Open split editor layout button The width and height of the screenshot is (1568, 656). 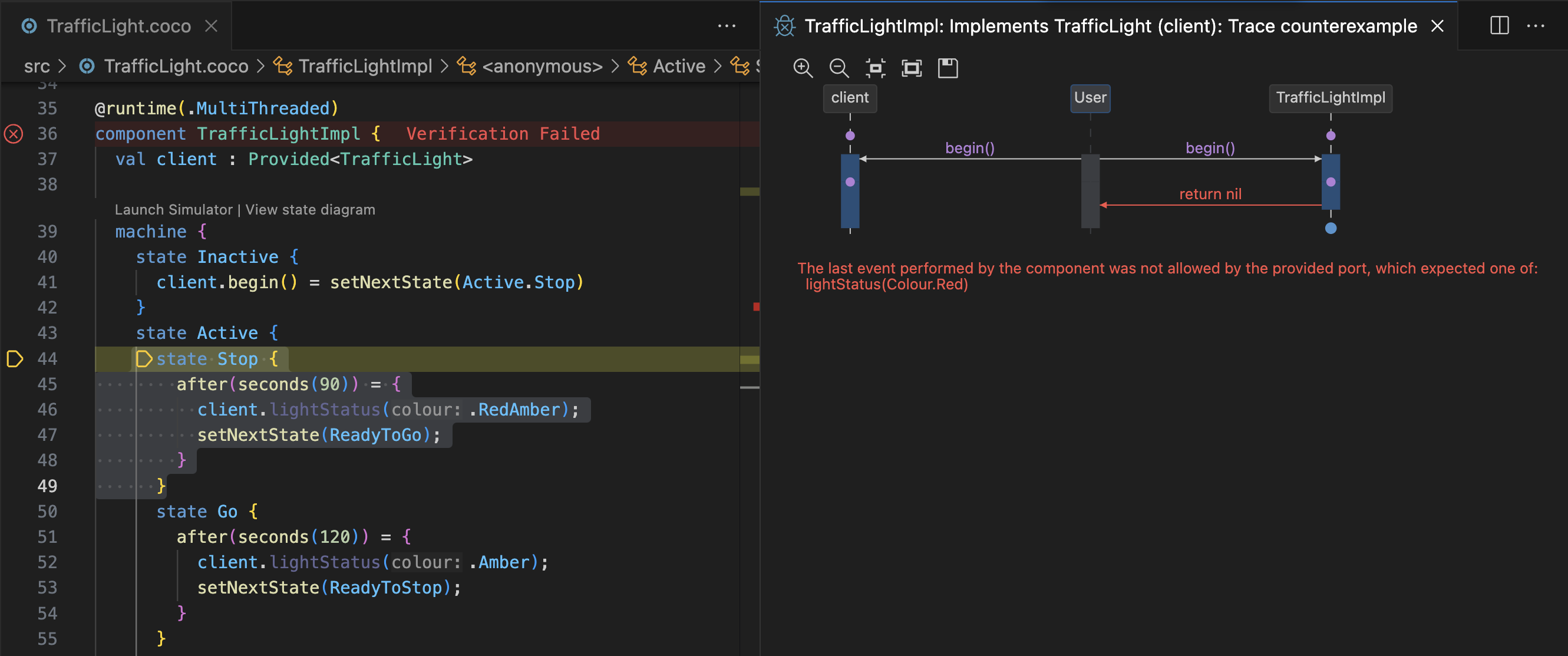pyautogui.click(x=1499, y=25)
